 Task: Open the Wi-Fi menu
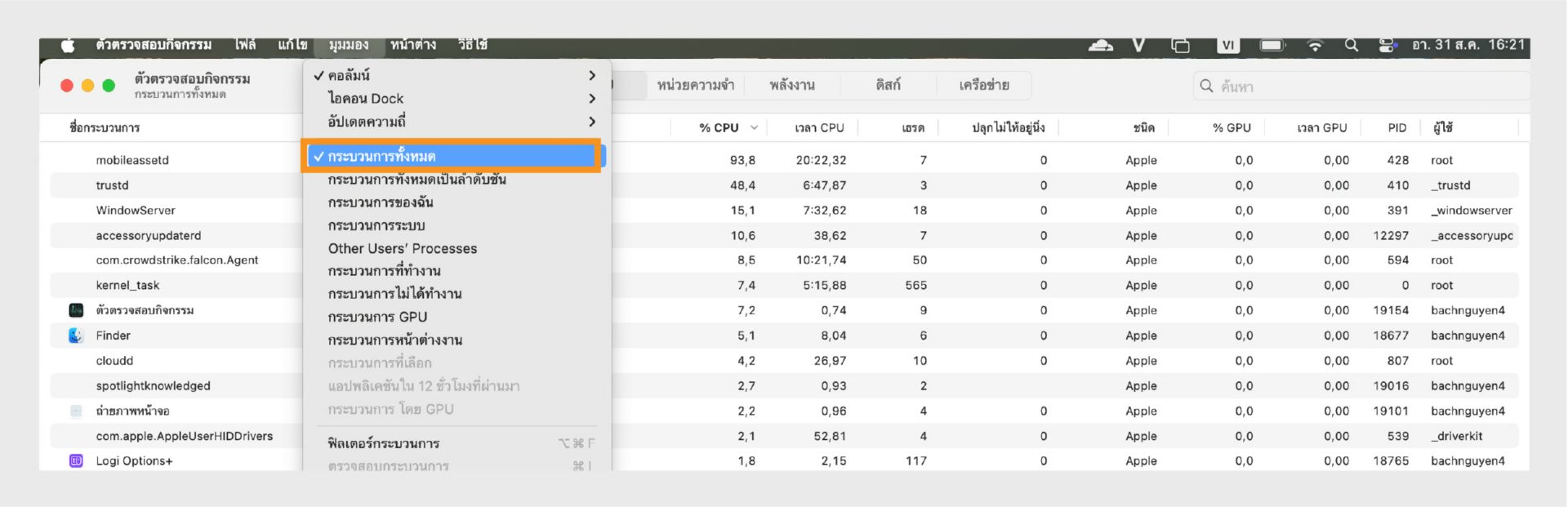[1315, 45]
